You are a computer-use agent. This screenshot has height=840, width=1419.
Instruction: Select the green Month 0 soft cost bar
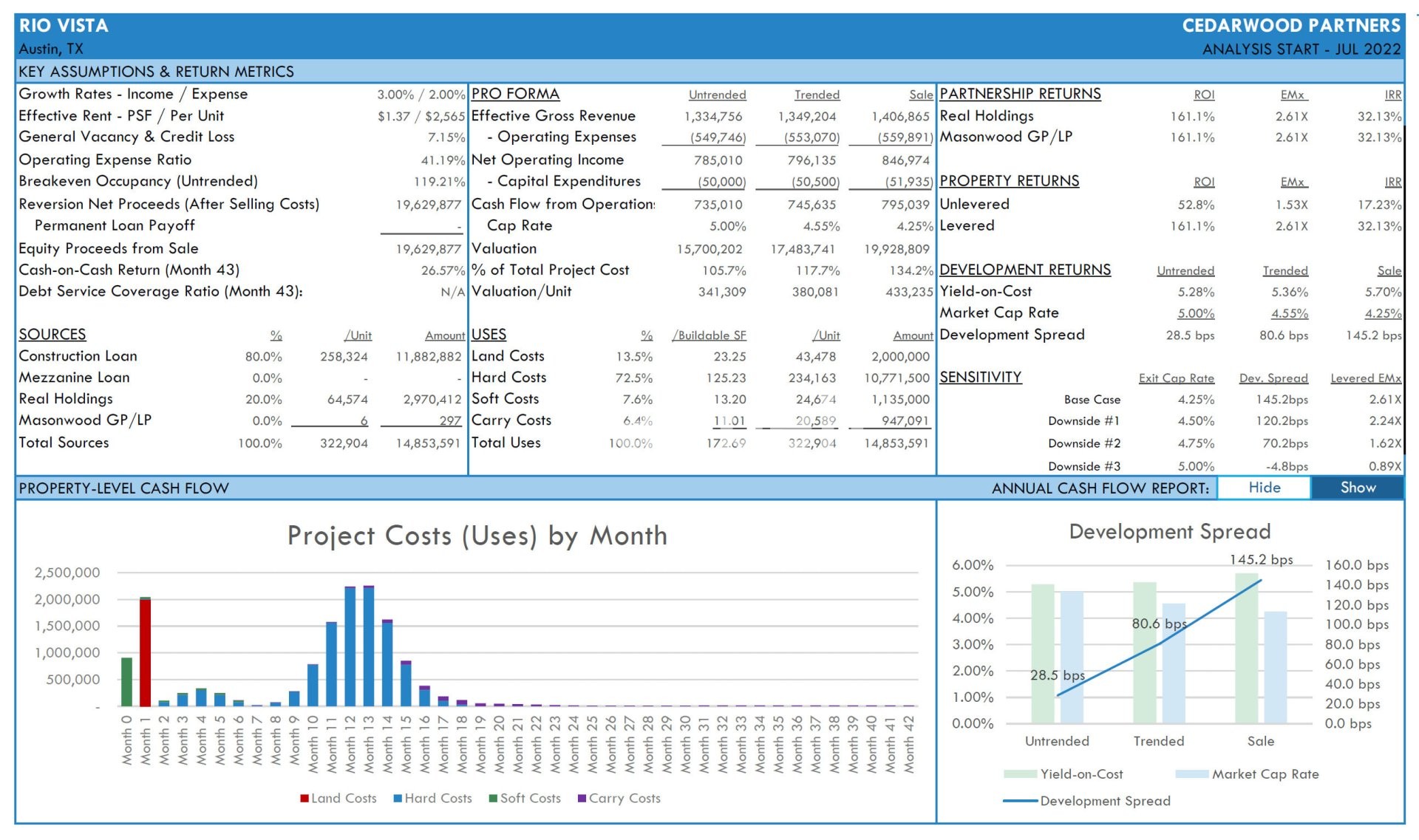pos(127,681)
